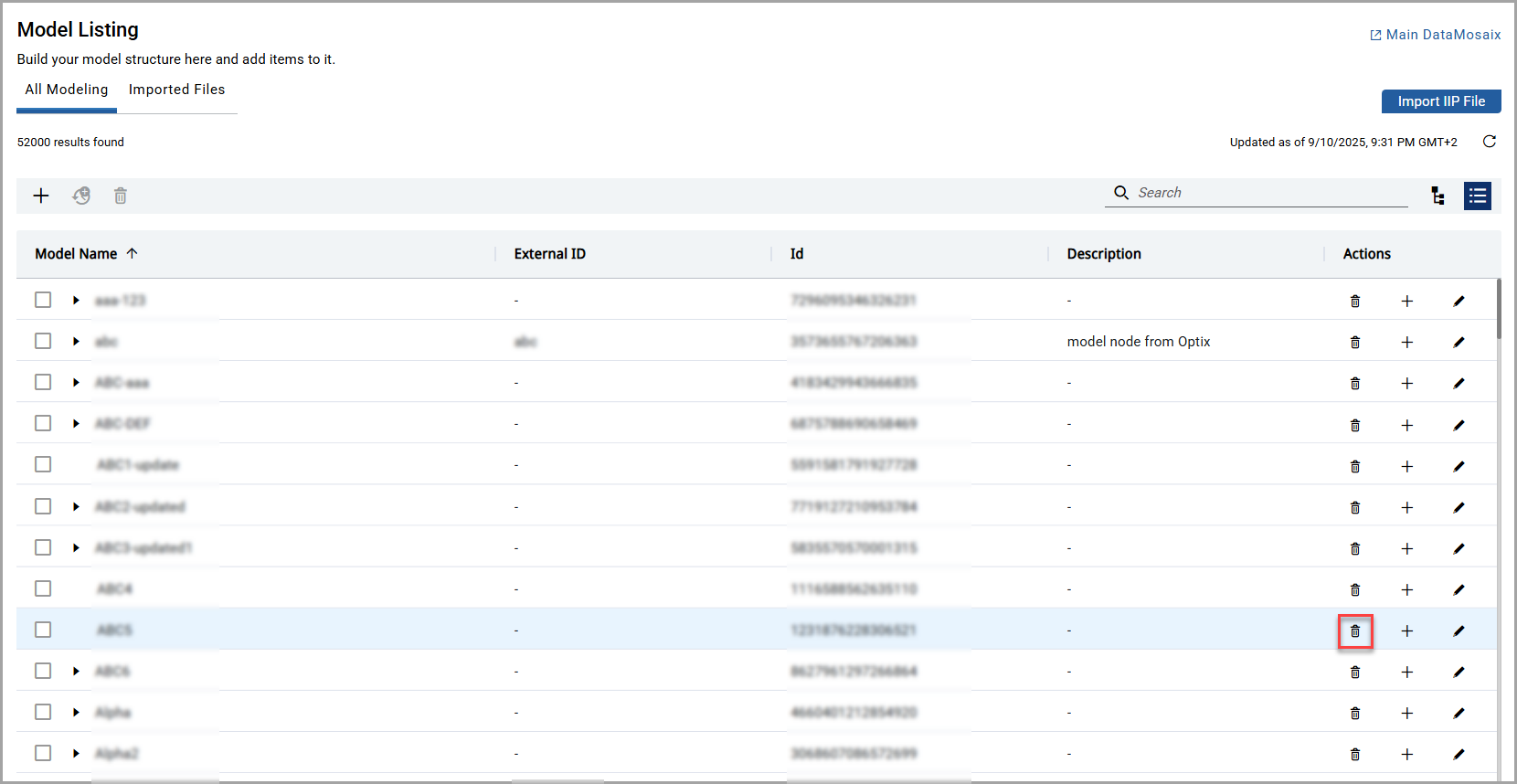Refresh the model listing results
The image size is (1517, 784).
pos(1489,142)
